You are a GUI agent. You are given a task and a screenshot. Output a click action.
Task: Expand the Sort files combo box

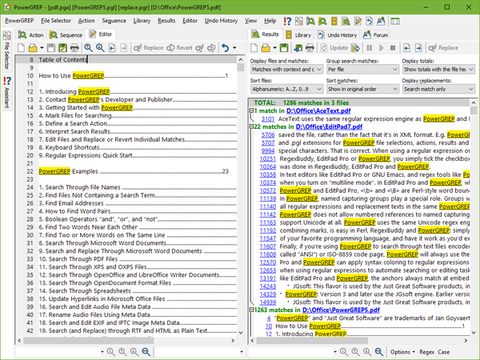pyautogui.click(x=287, y=89)
